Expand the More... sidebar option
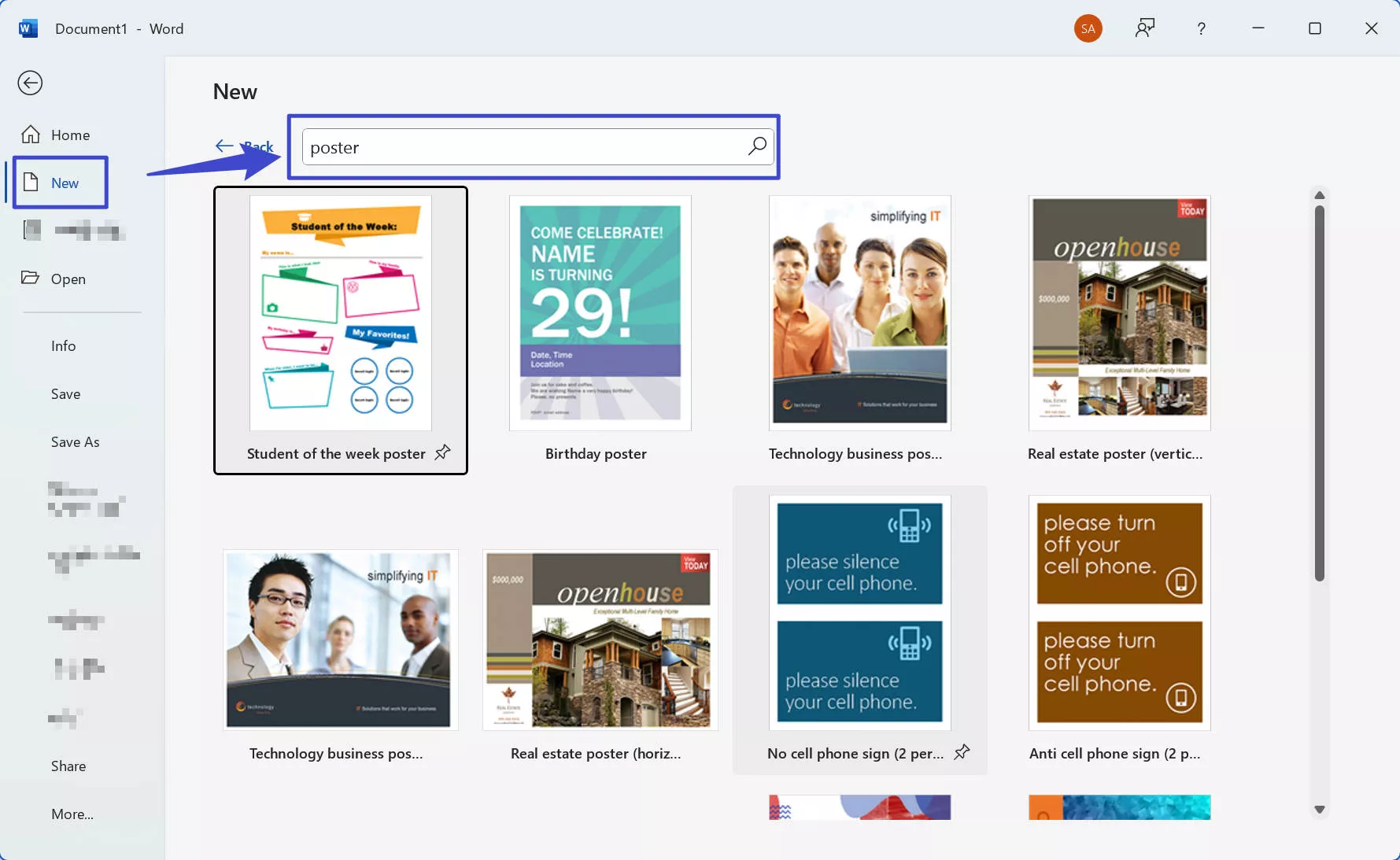 click(x=72, y=814)
